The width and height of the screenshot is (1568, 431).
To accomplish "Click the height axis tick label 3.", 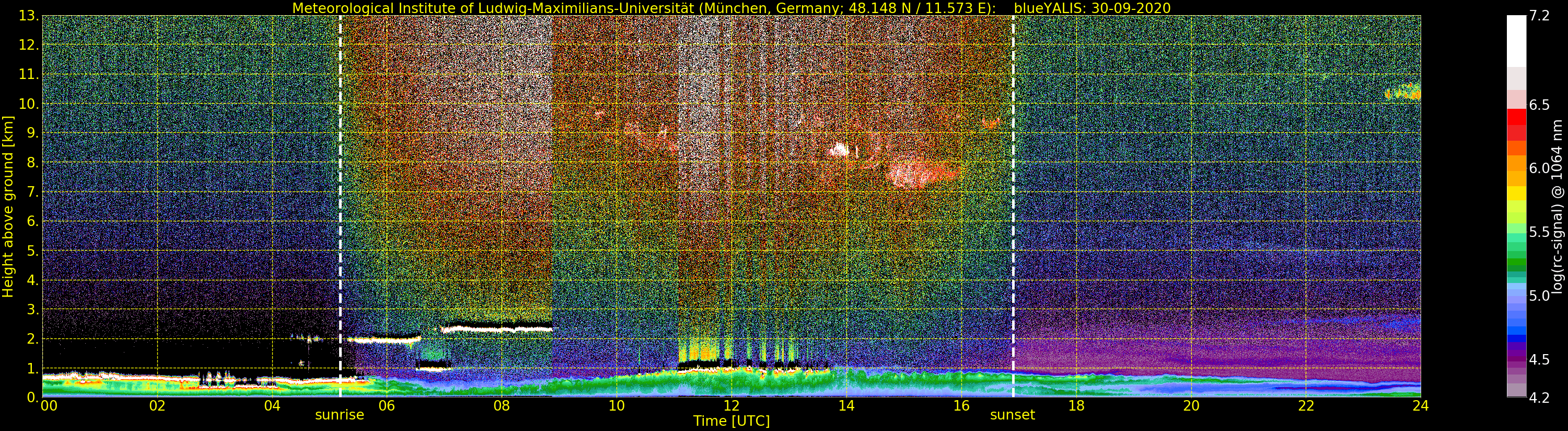I will coord(33,309).
